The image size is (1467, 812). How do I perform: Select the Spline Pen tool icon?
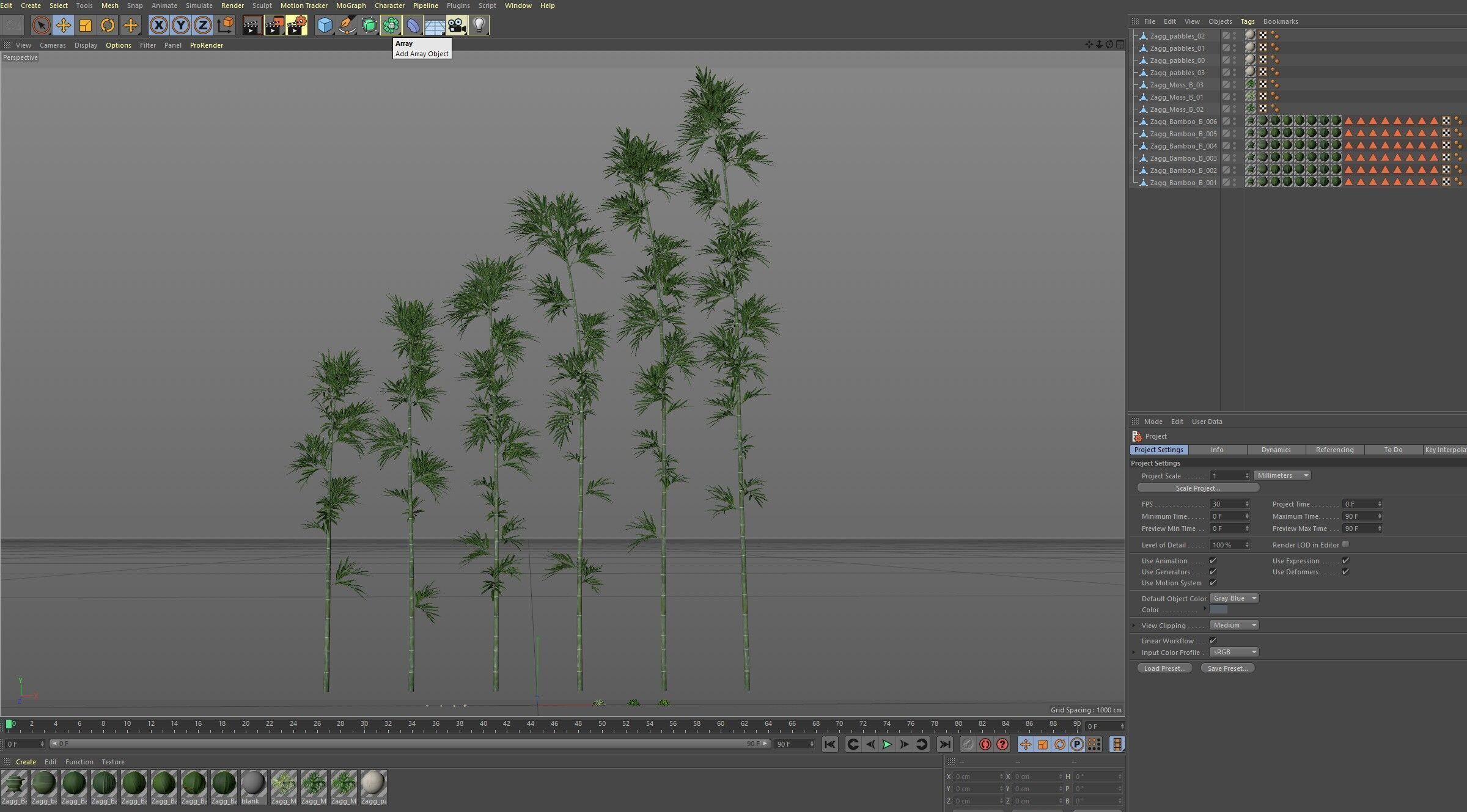(347, 25)
